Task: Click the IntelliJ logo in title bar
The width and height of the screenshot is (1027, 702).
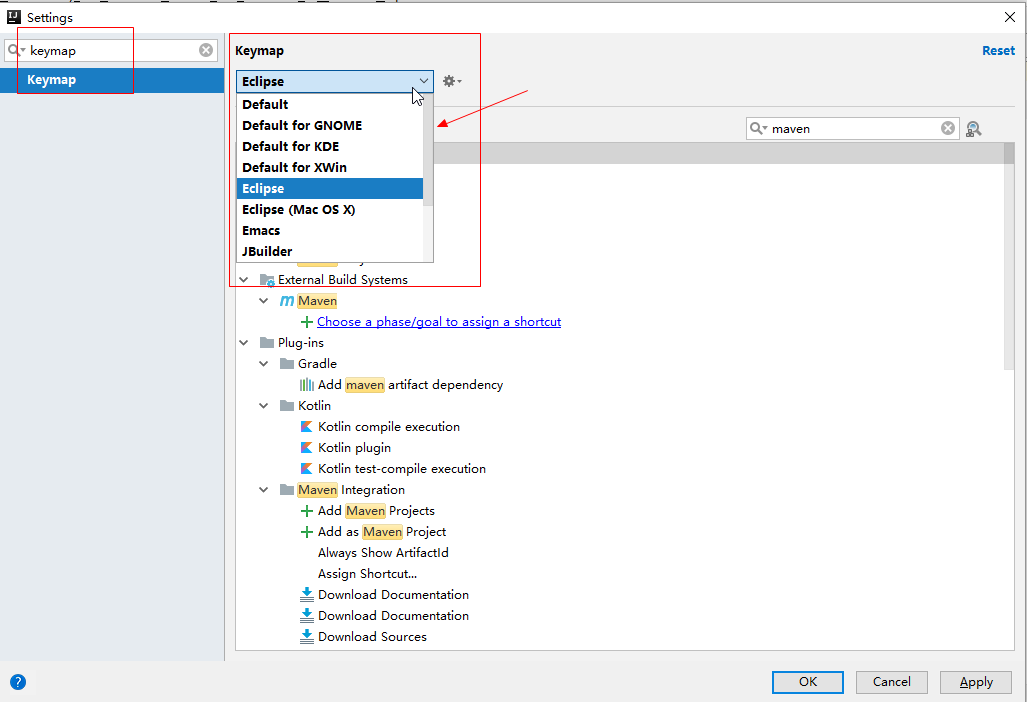Action: pyautogui.click(x=14, y=17)
